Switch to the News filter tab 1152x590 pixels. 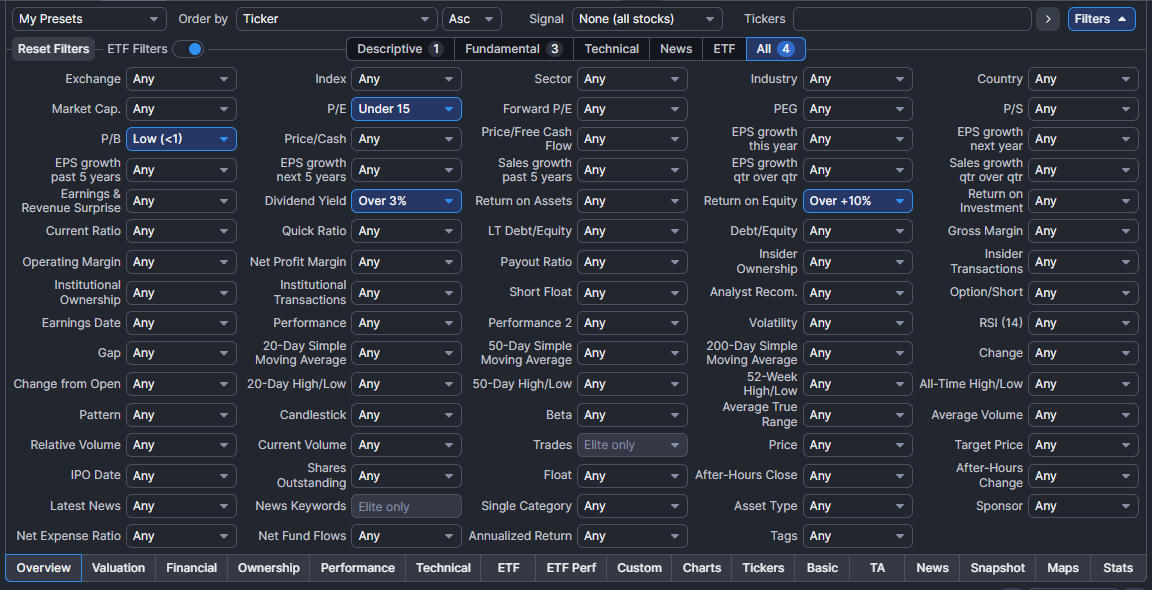[x=676, y=49]
